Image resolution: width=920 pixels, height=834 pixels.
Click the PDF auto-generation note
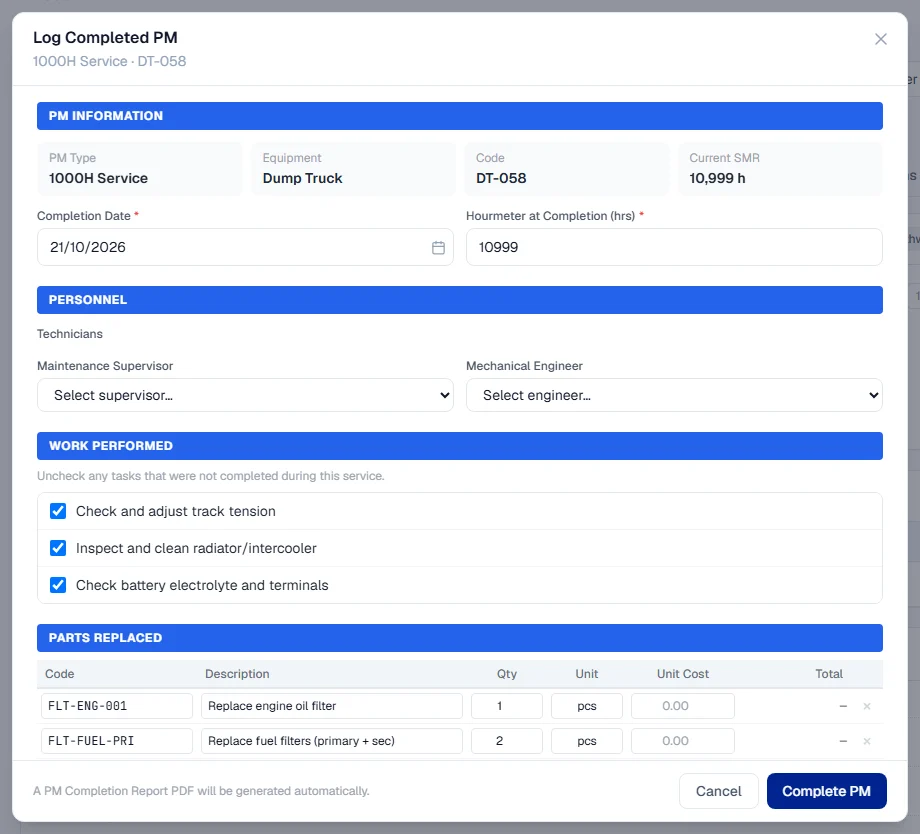[x=201, y=791]
